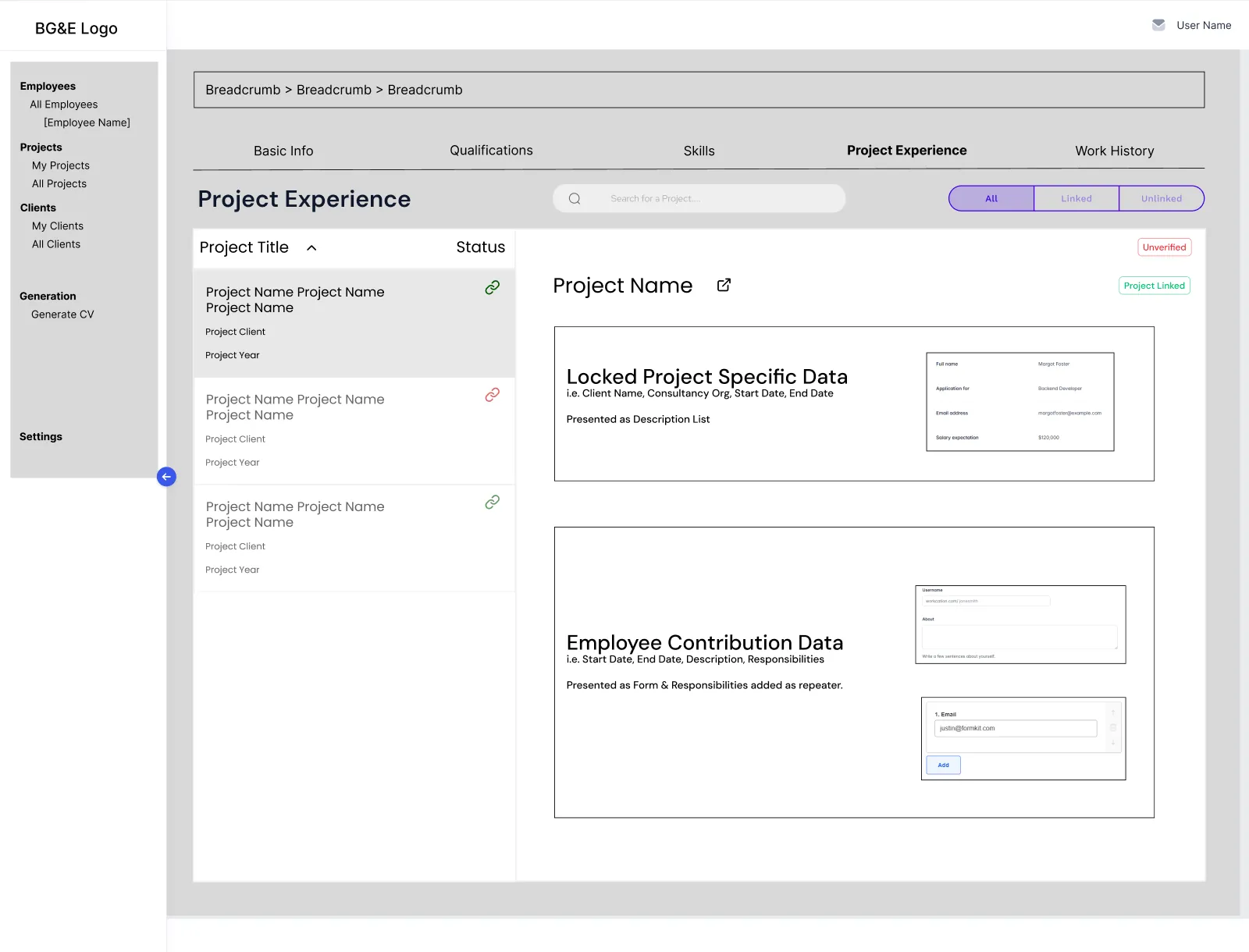The image size is (1249, 952).
Task: Open All Clients in sidebar
Action: point(56,244)
